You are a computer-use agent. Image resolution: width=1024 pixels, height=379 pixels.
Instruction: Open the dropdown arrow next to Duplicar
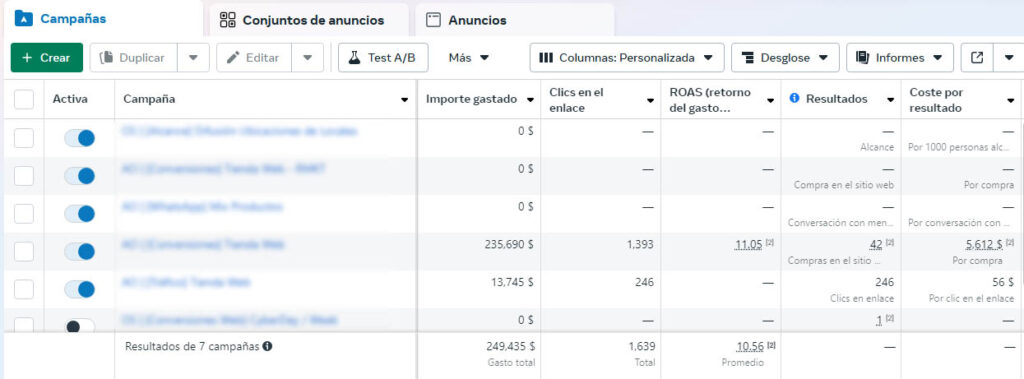click(x=193, y=58)
